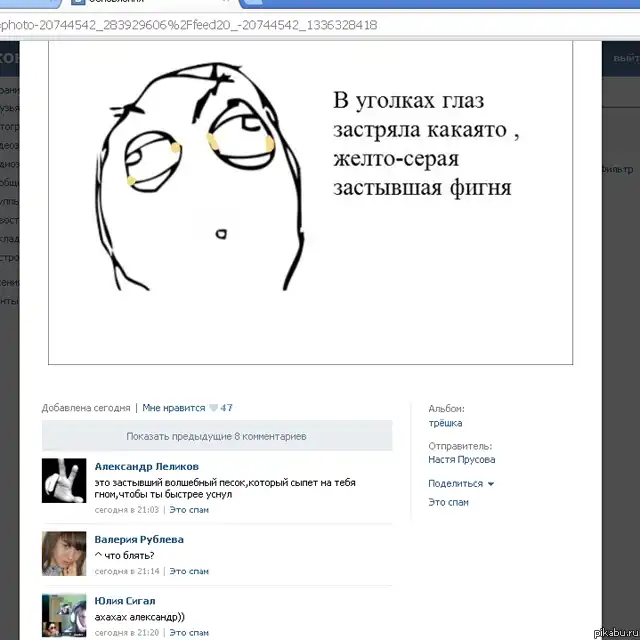
Task: Show previous 8 comments
Action: [216, 436]
